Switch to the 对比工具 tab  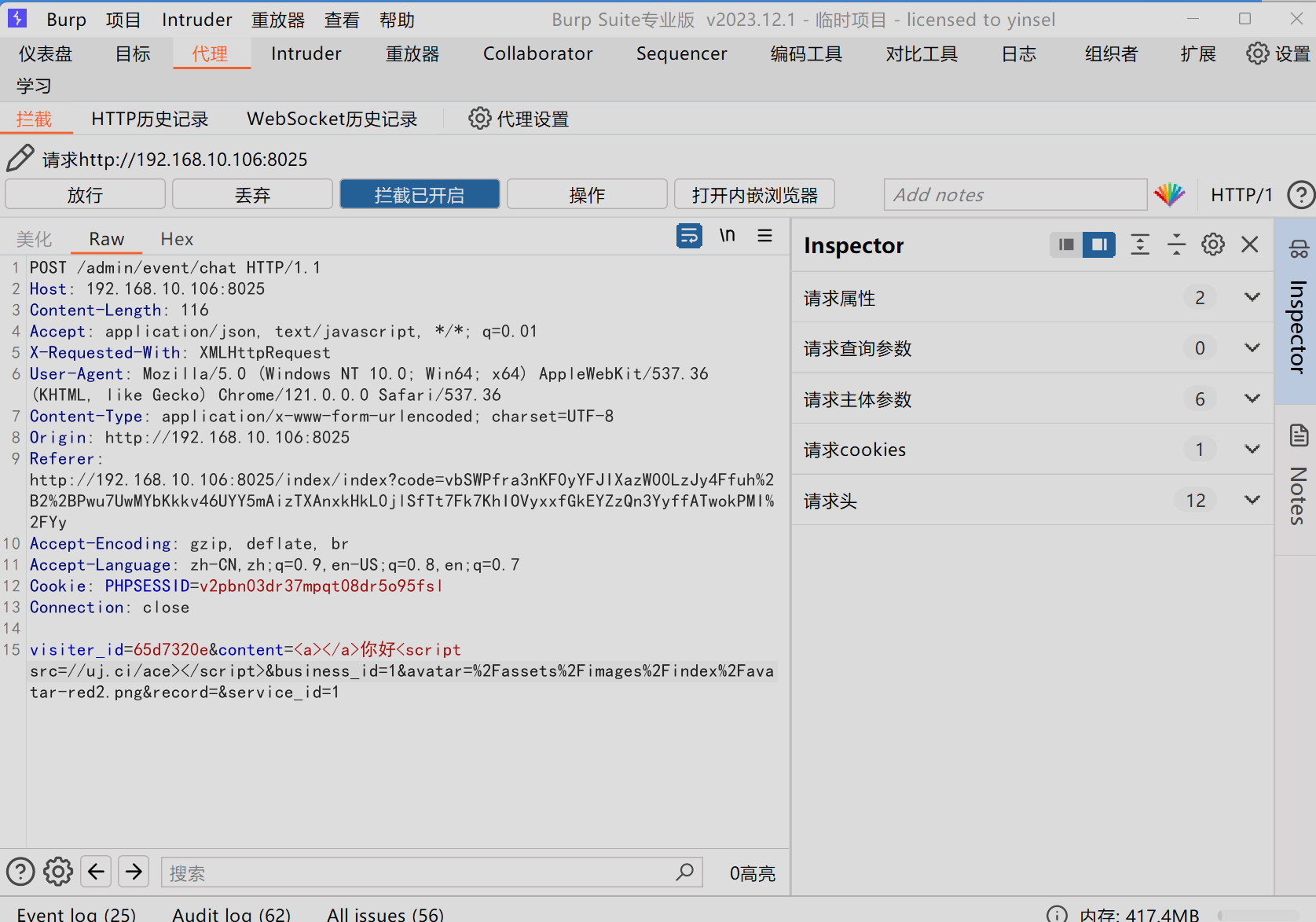point(922,53)
